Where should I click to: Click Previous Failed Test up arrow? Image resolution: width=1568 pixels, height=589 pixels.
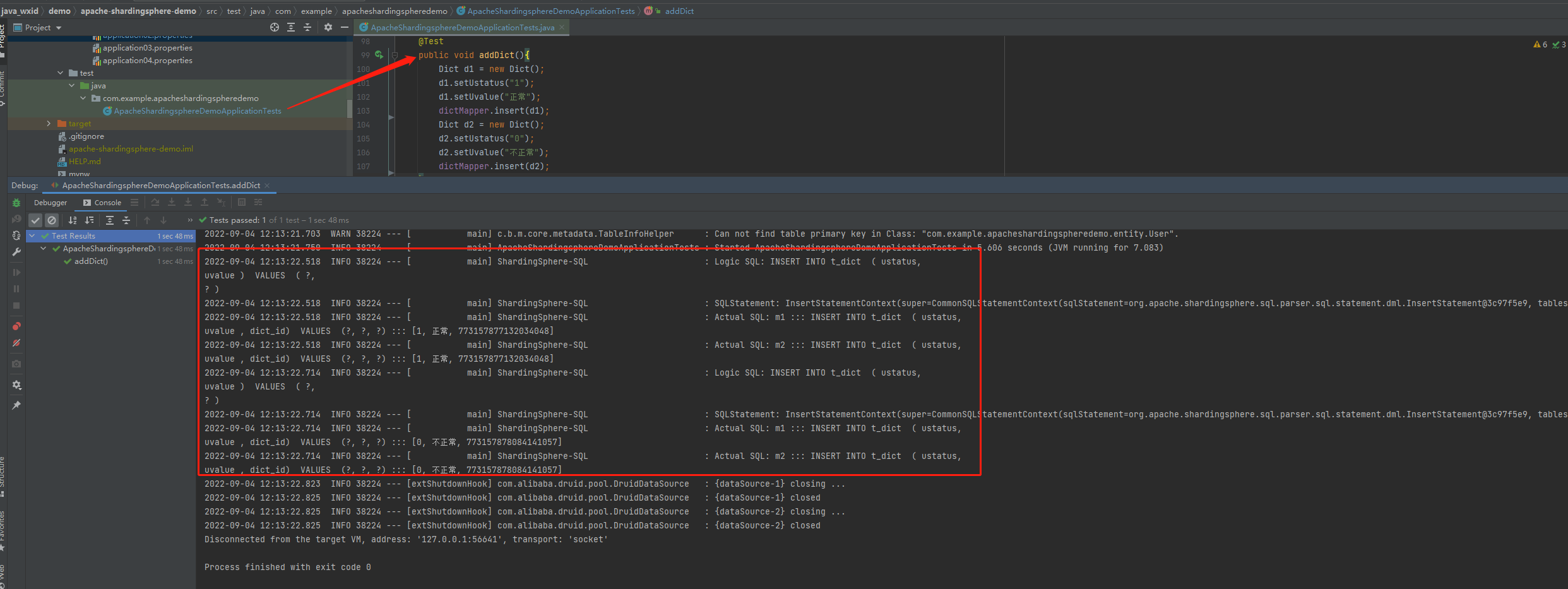pyautogui.click(x=147, y=220)
